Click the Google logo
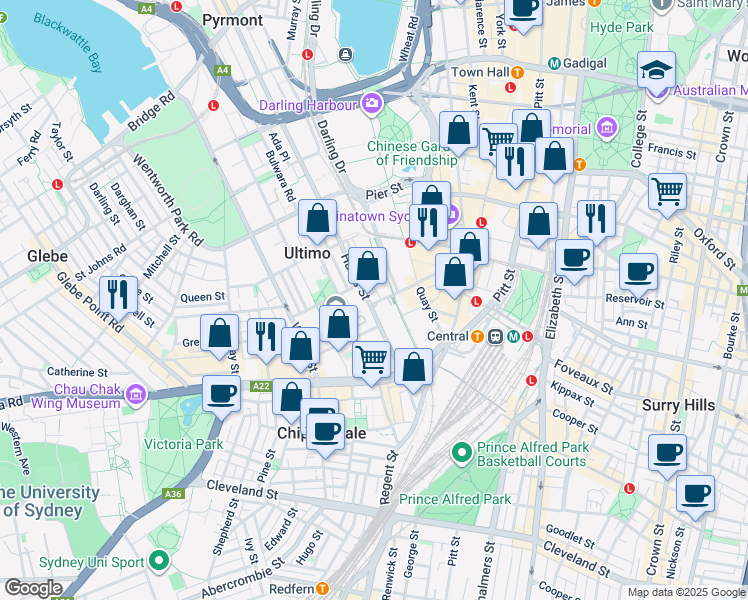Screen dimensions: 748x600 coord(32,587)
